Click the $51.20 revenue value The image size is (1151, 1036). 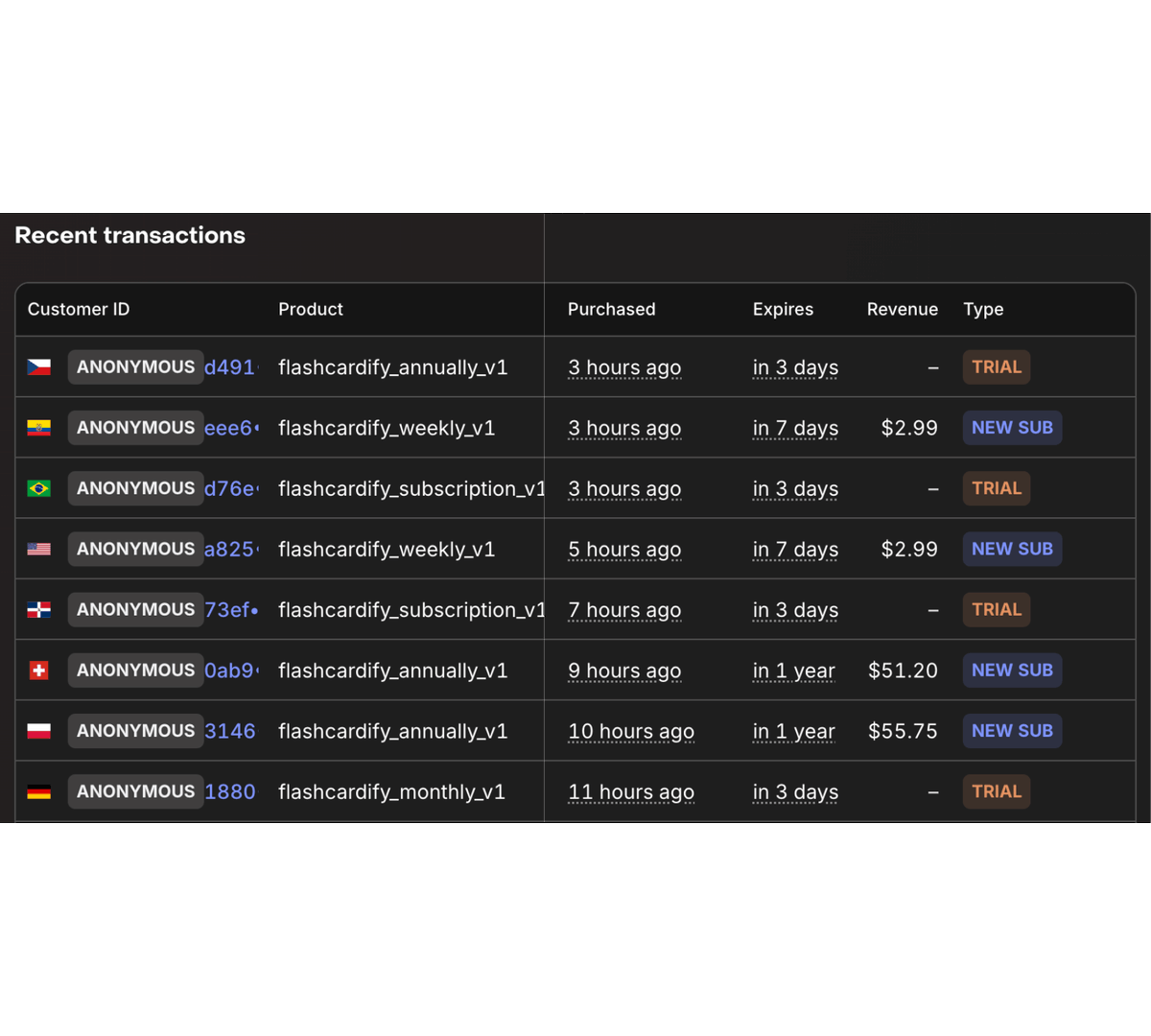click(x=903, y=671)
